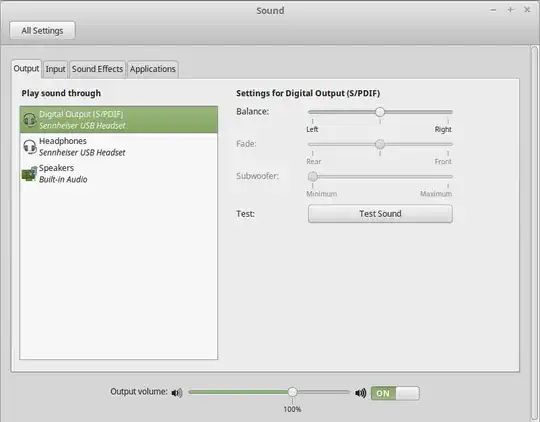Click the 100% volume mark label

point(292,409)
